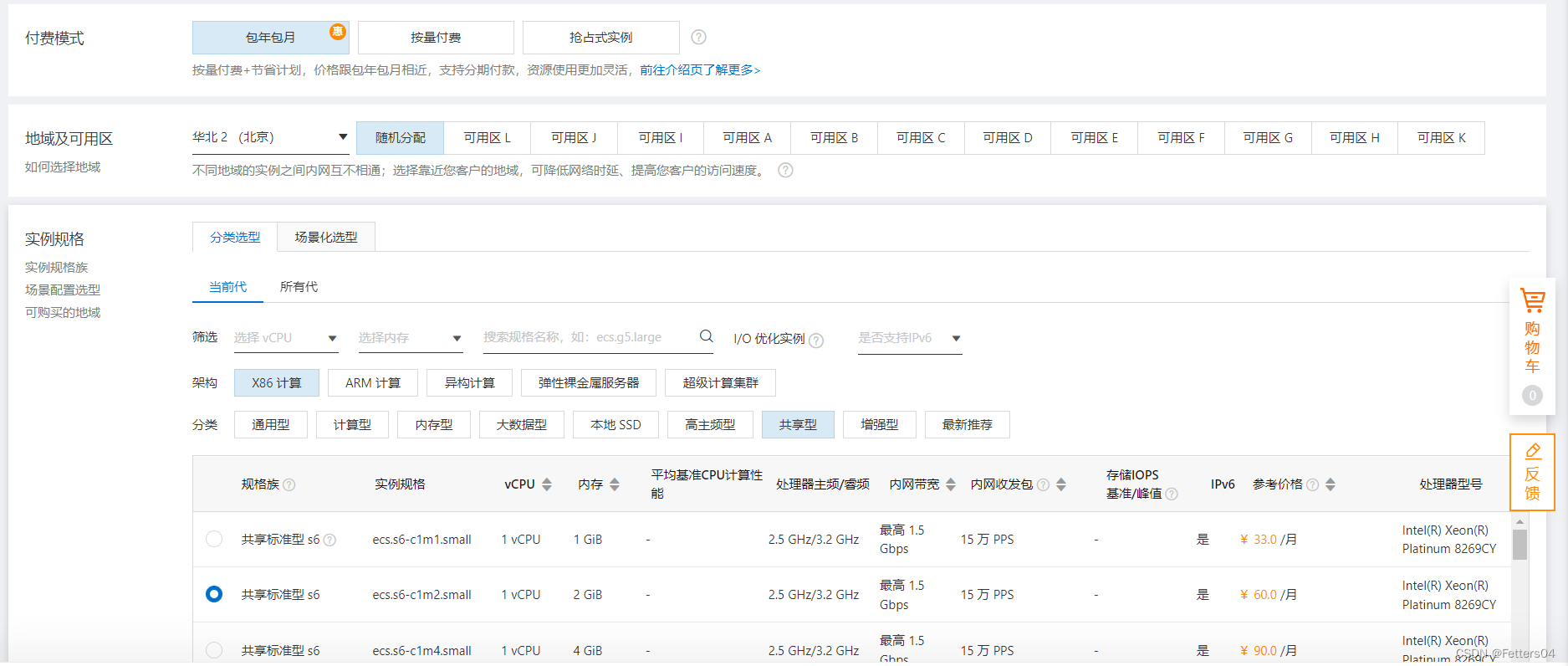The height and width of the screenshot is (666, 1568).
Task: Open the feedback (反馈) widget
Action: click(1532, 472)
